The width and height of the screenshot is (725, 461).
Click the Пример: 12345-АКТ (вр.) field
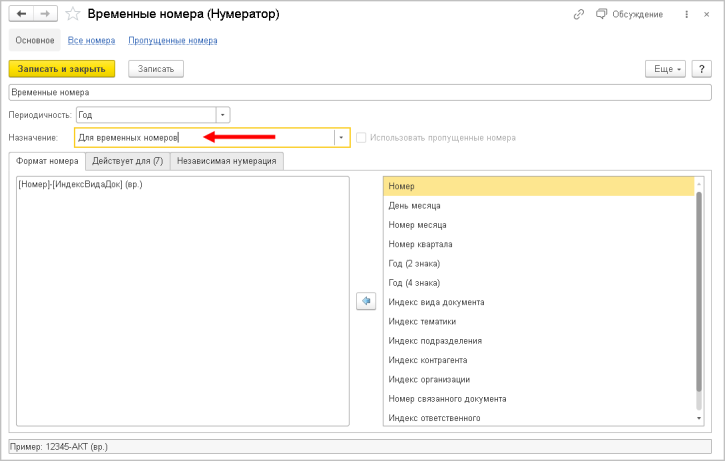360,447
